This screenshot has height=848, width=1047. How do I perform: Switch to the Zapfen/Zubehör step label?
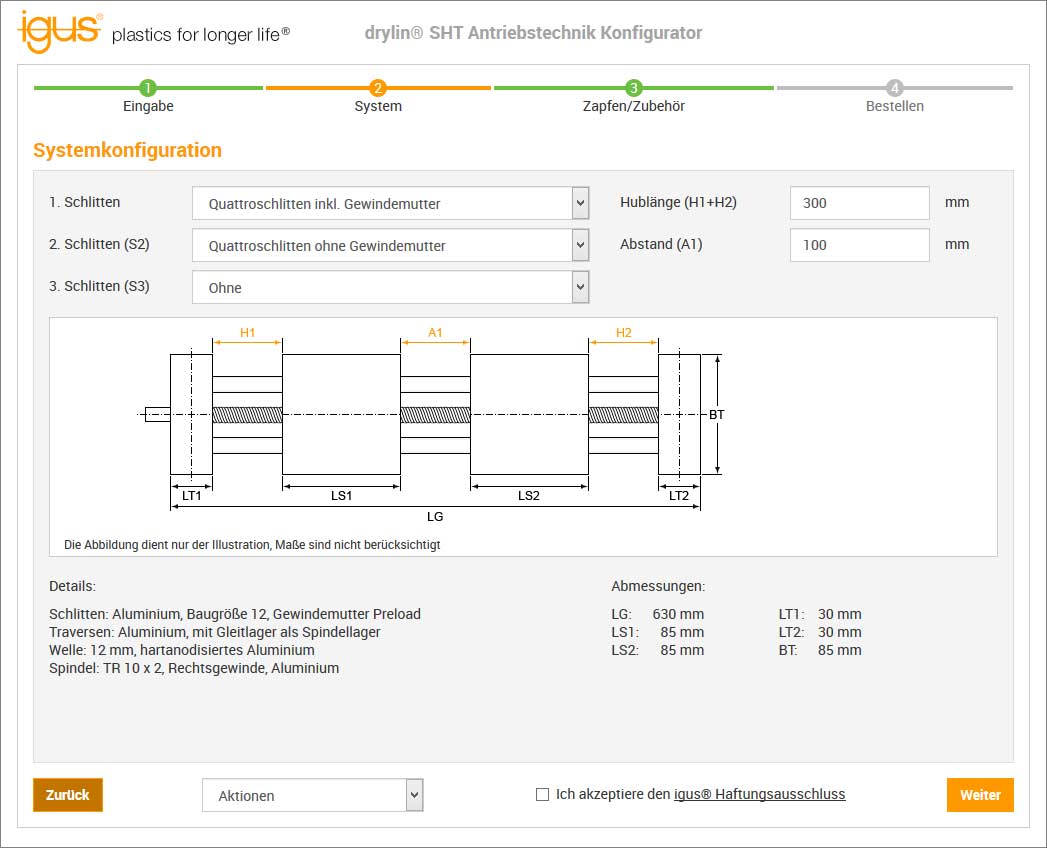click(x=634, y=106)
